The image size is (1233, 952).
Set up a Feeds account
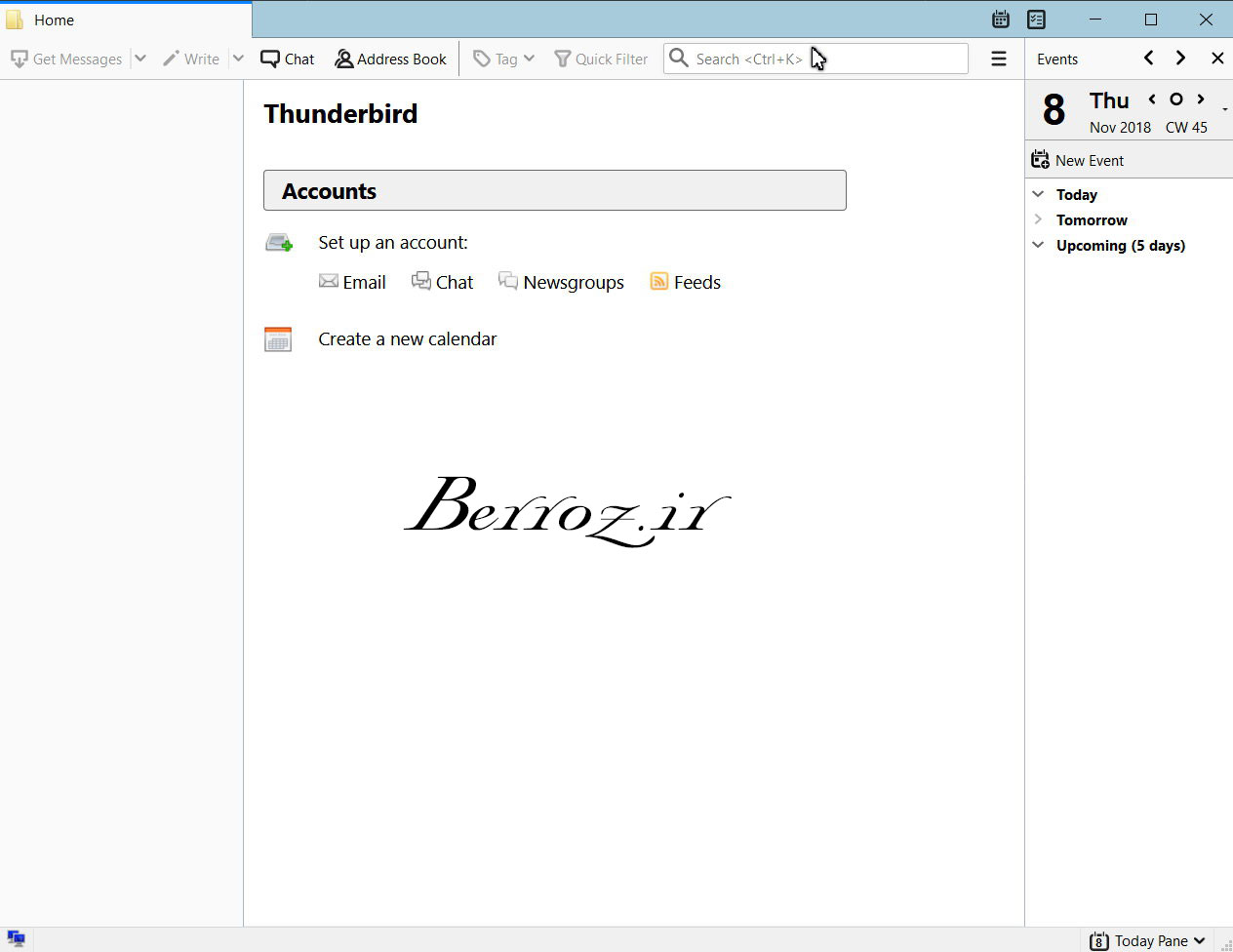pyautogui.click(x=686, y=283)
